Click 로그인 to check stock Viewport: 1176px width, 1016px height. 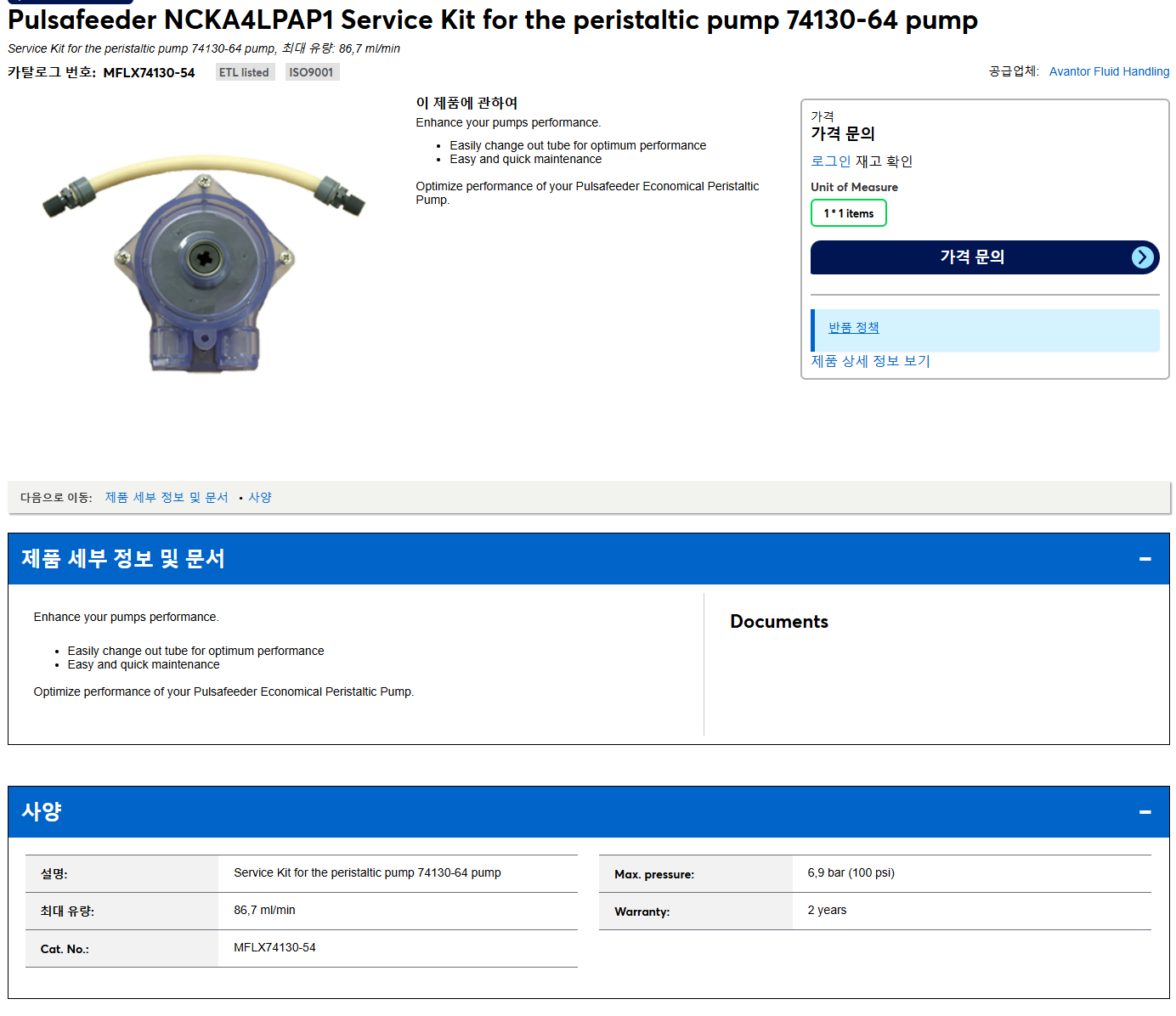pos(831,161)
